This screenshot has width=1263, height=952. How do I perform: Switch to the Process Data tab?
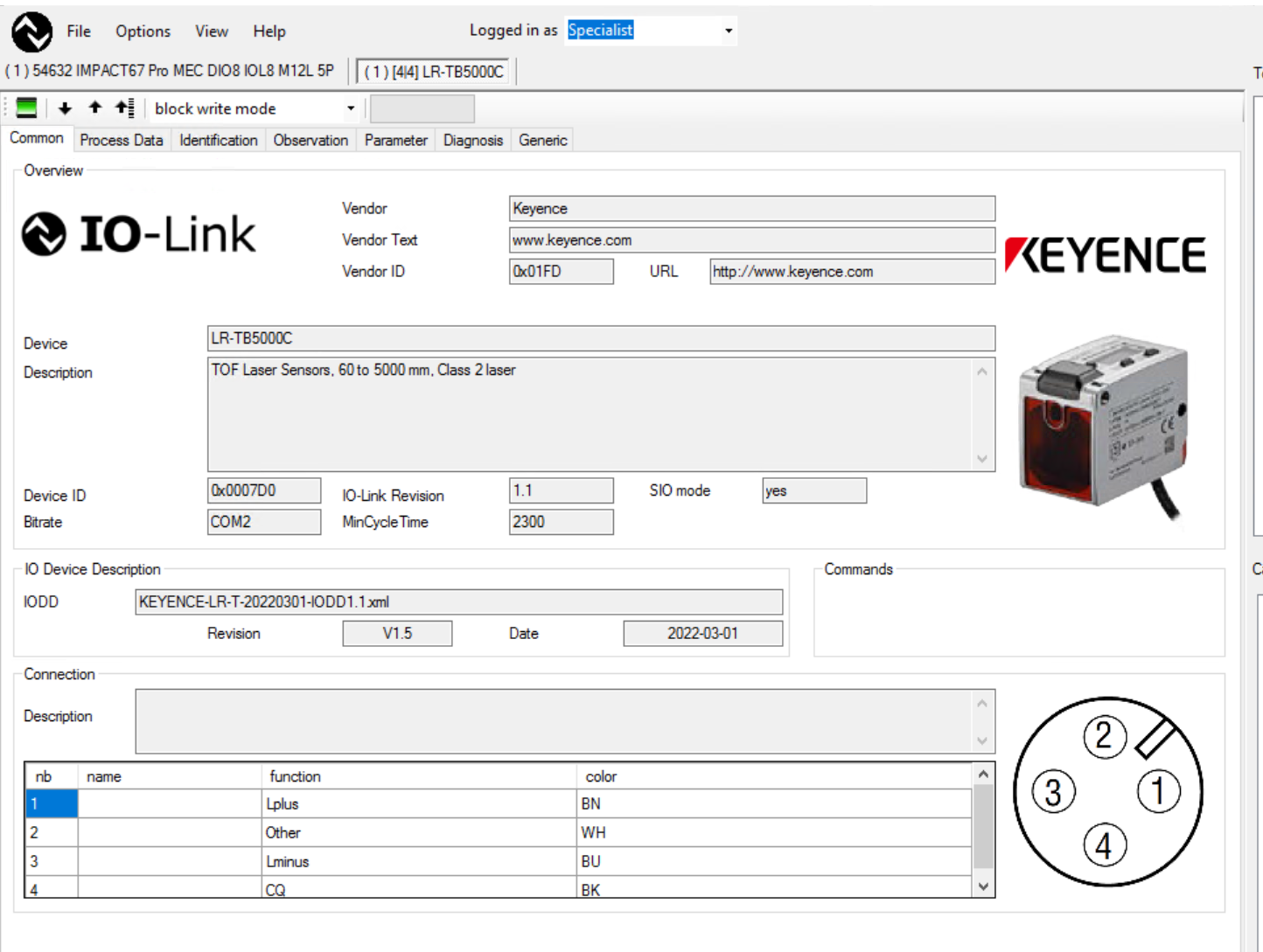tap(122, 140)
